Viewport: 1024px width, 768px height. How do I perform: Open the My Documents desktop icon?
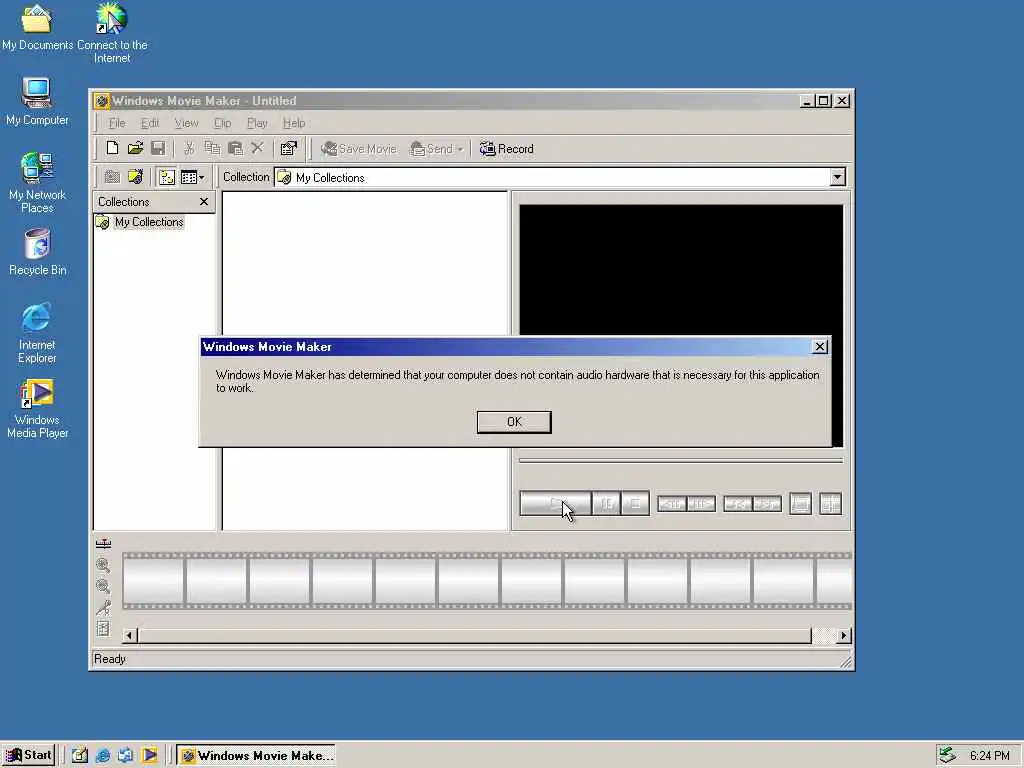37,27
